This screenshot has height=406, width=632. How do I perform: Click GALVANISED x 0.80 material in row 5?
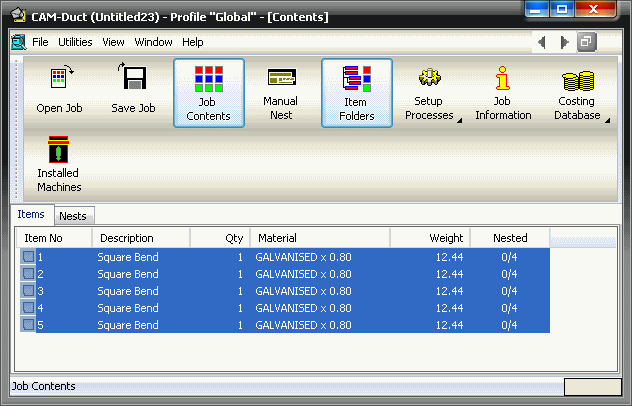pos(303,325)
